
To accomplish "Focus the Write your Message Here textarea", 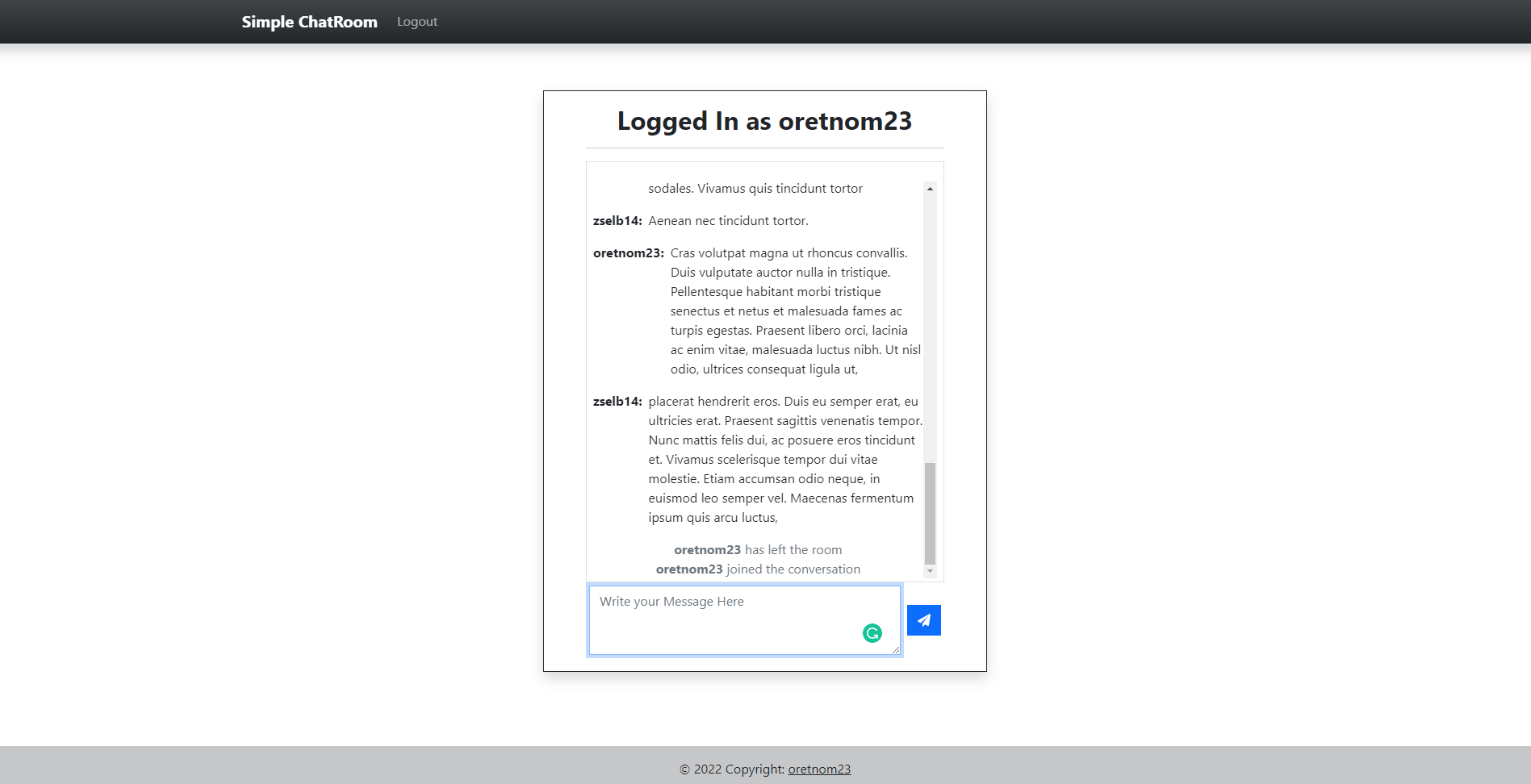I will [x=744, y=620].
